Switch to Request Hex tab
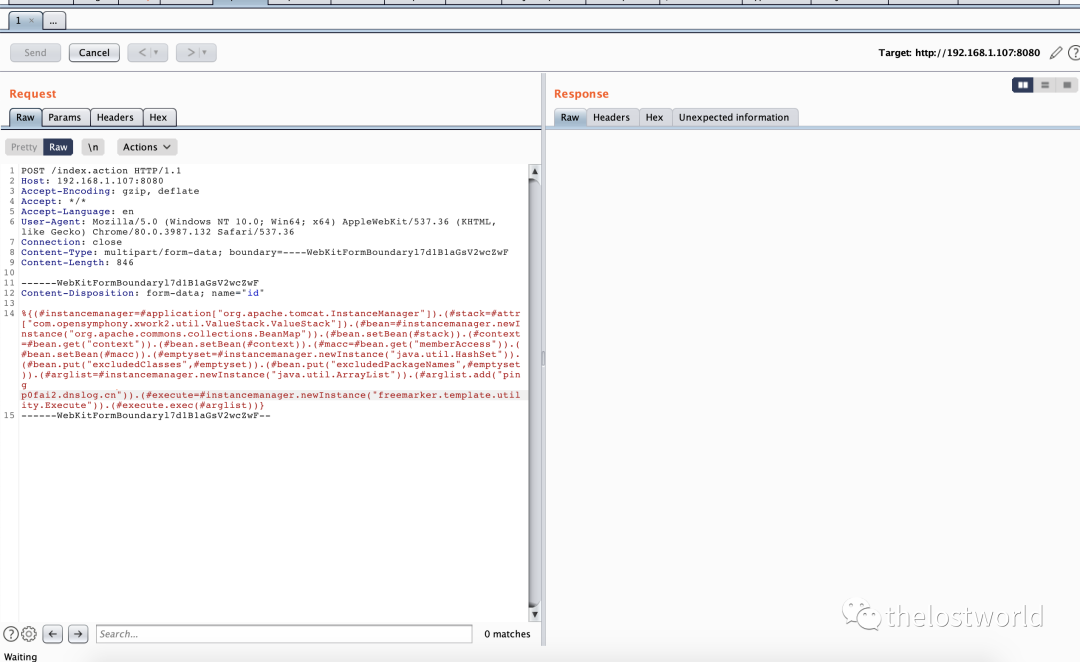This screenshot has width=1080, height=662. click(158, 117)
